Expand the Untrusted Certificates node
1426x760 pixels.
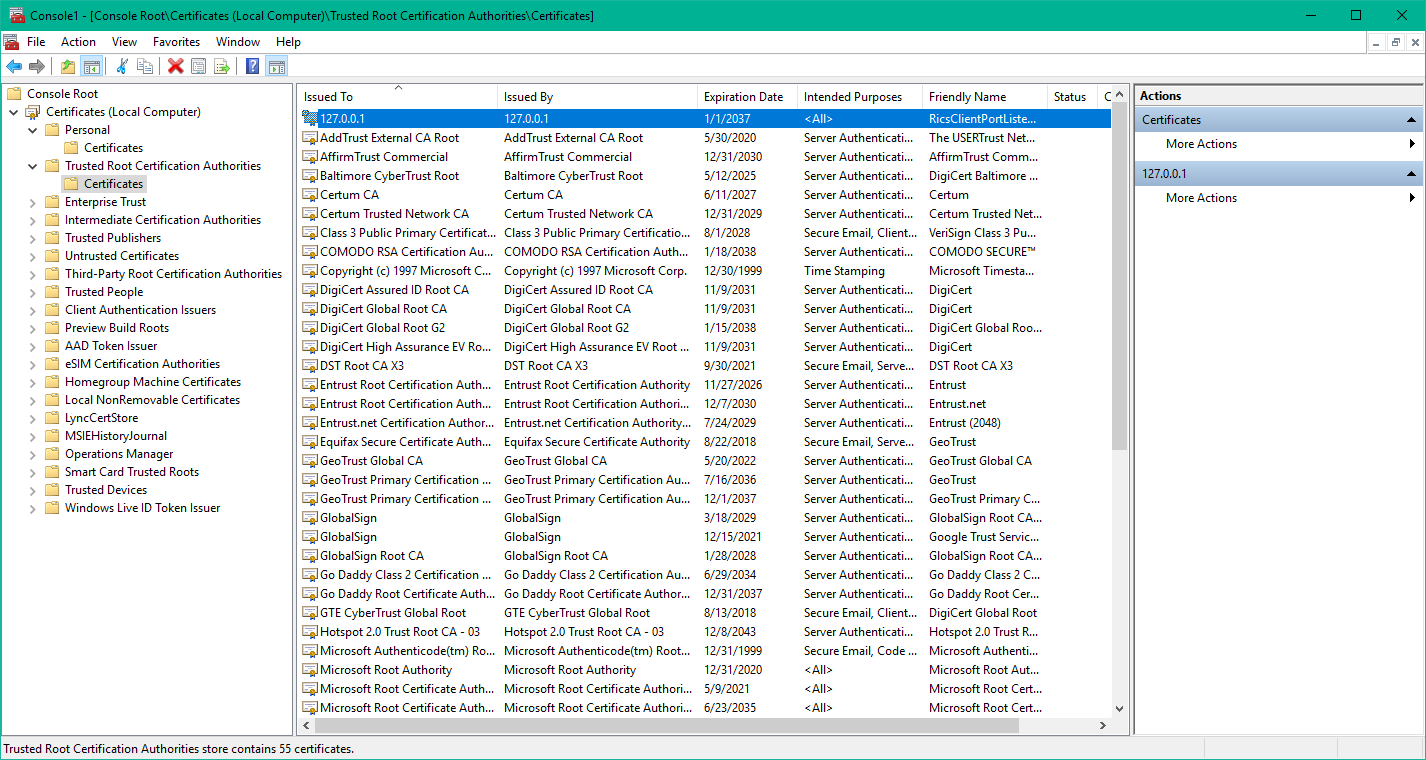(32, 256)
